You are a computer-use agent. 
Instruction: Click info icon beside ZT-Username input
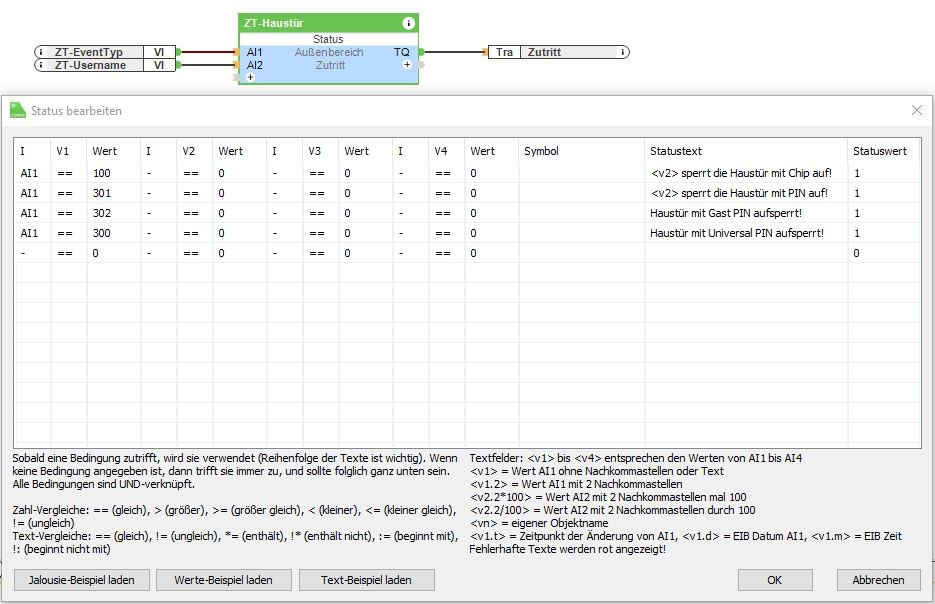pyautogui.click(x=41, y=65)
